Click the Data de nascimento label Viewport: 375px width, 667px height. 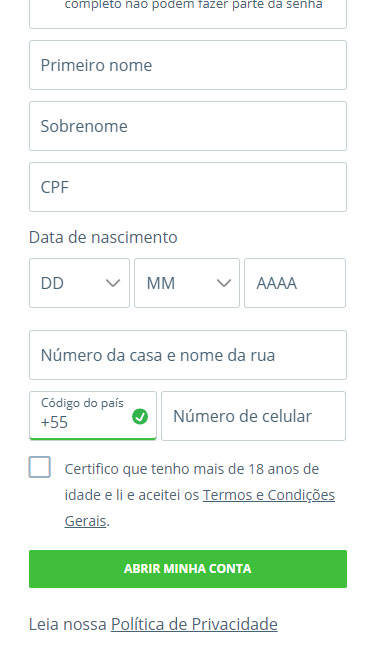[x=103, y=237]
